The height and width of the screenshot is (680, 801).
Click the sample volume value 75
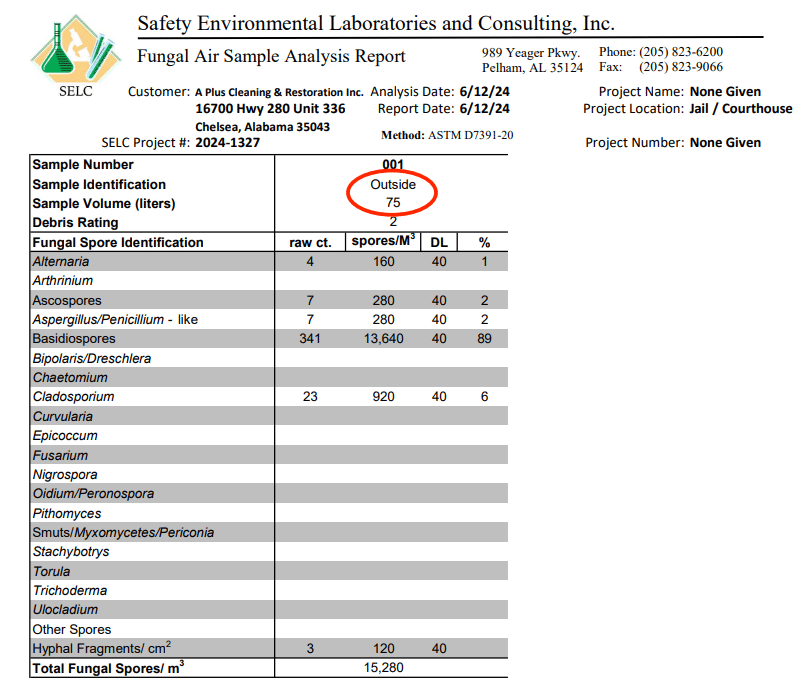point(393,203)
